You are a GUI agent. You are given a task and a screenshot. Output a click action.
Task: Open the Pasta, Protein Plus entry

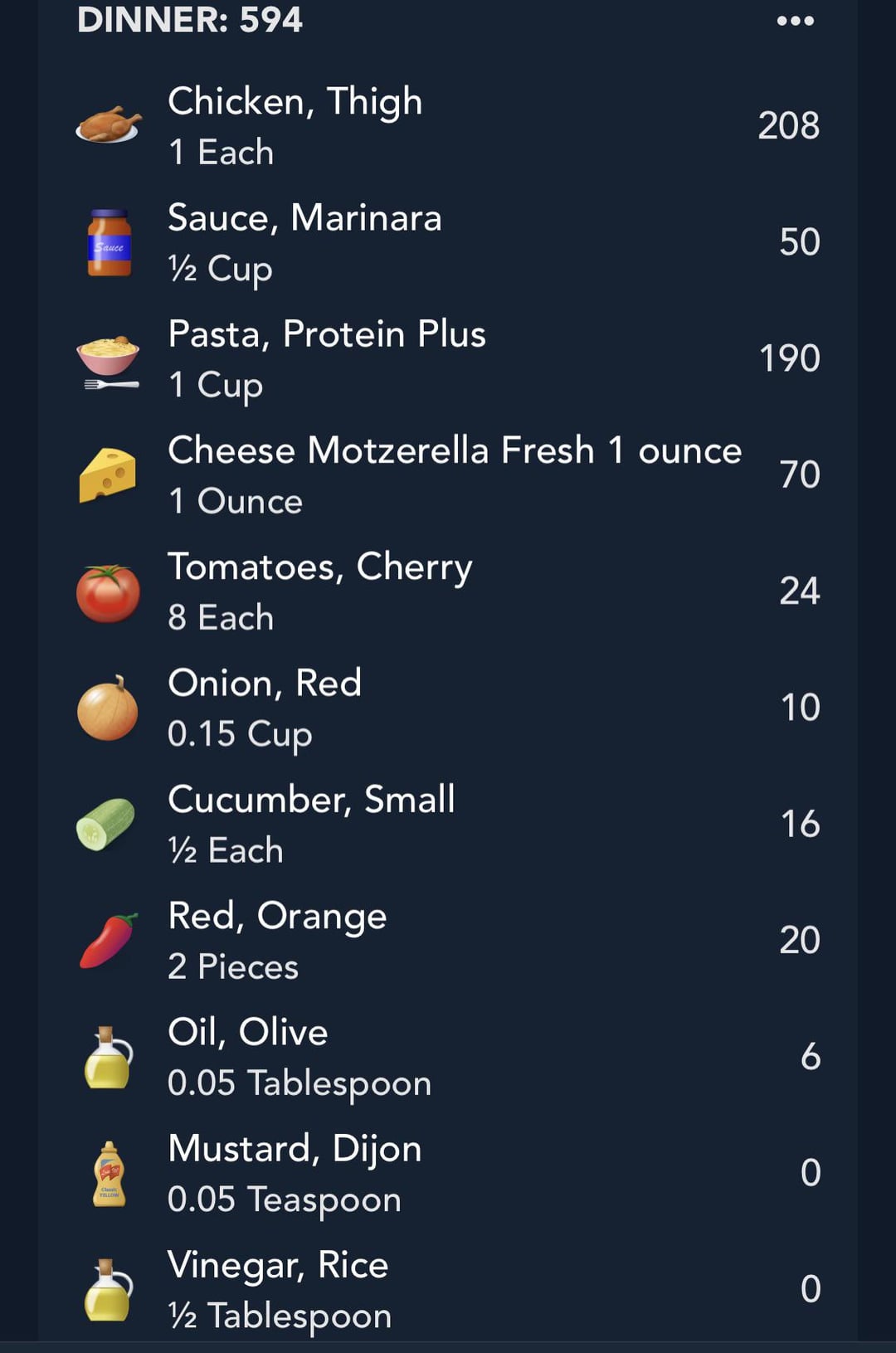(x=448, y=358)
